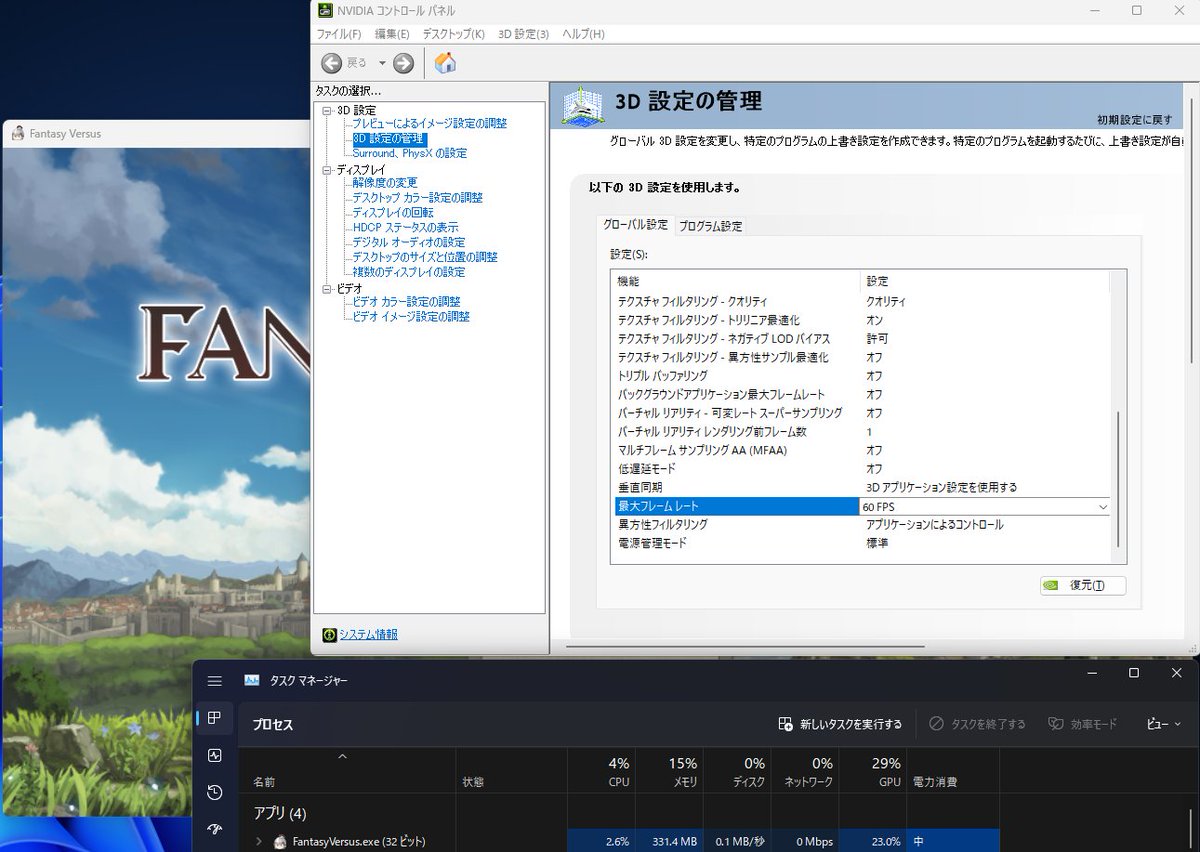Image resolution: width=1200 pixels, height=852 pixels.
Task: Open App history icon in Task Manager sidebar
Action: click(214, 792)
